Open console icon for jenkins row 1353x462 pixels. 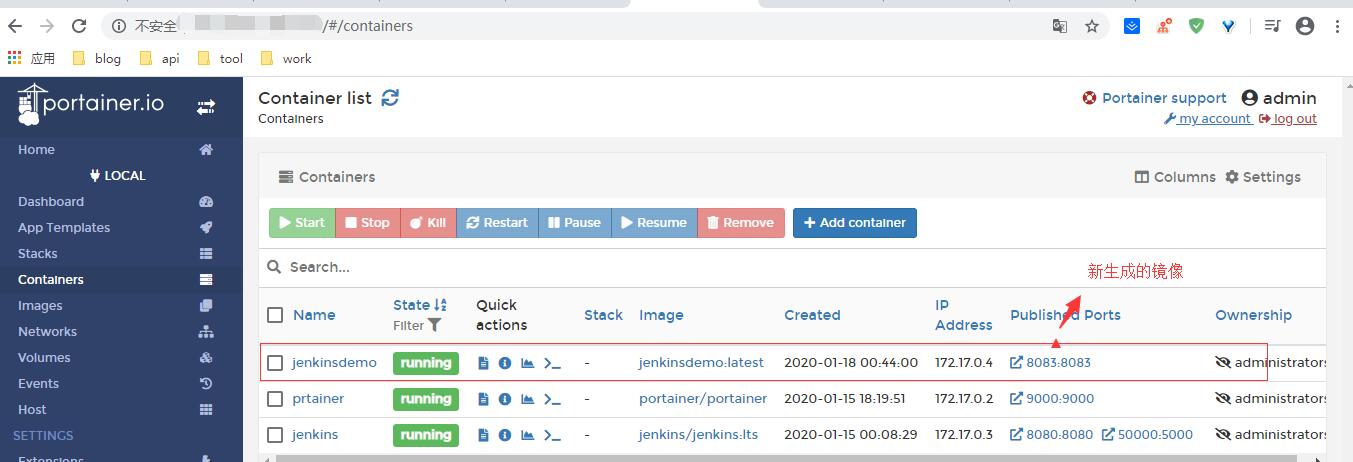552,435
